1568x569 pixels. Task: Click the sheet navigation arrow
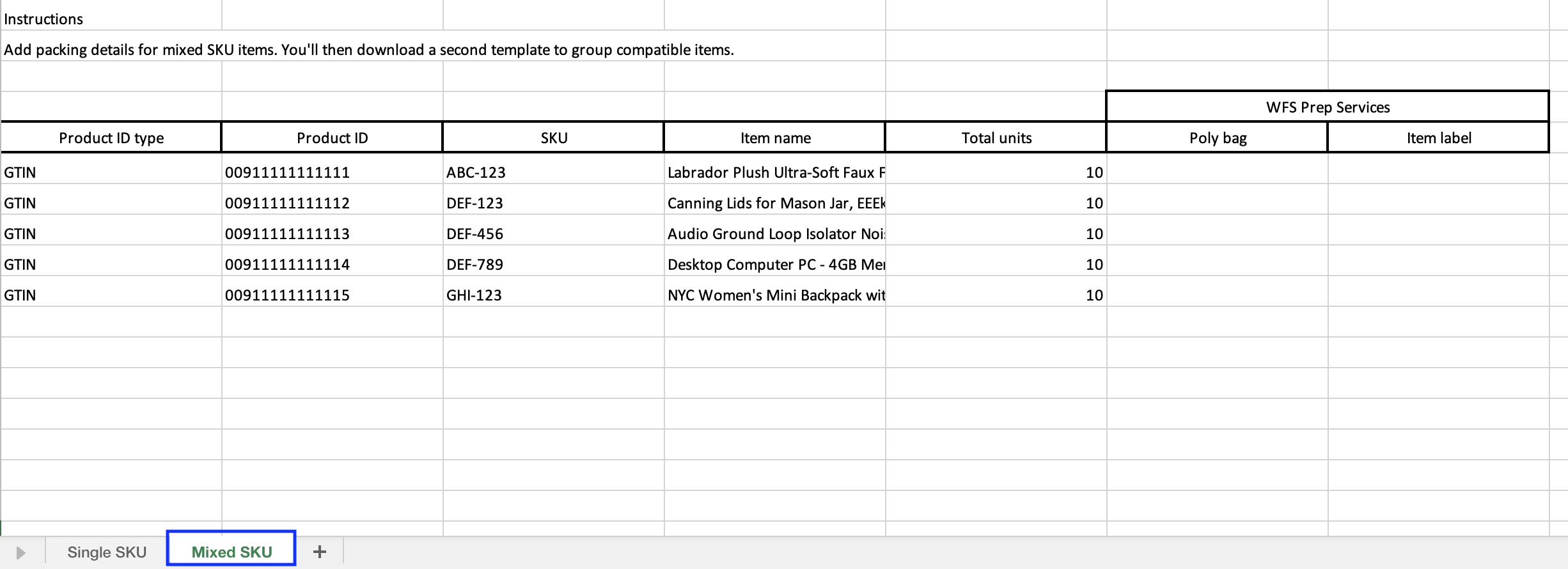click(20, 552)
